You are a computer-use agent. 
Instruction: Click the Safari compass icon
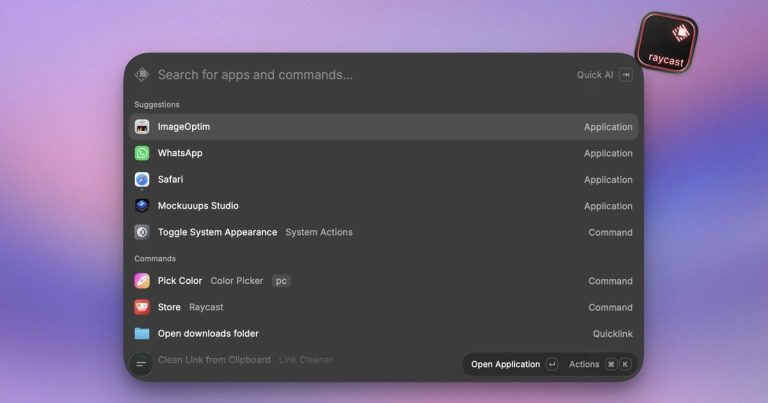(x=142, y=180)
